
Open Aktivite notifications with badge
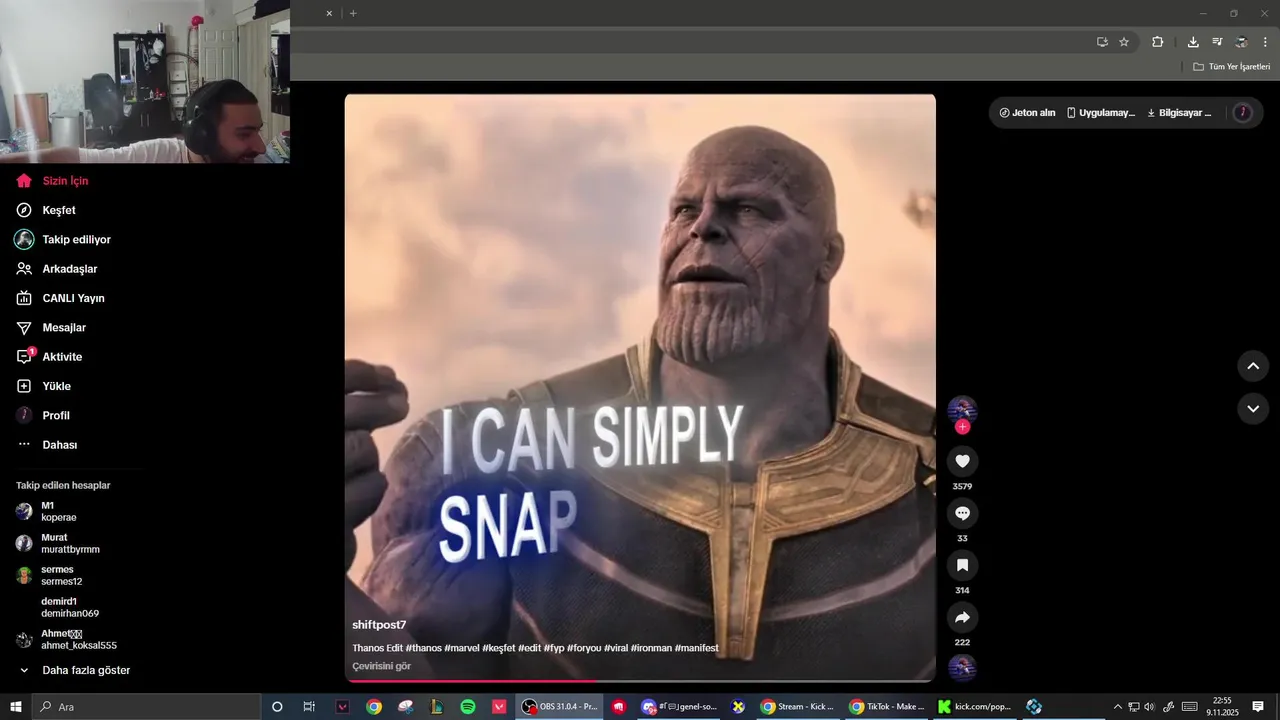(x=49, y=357)
